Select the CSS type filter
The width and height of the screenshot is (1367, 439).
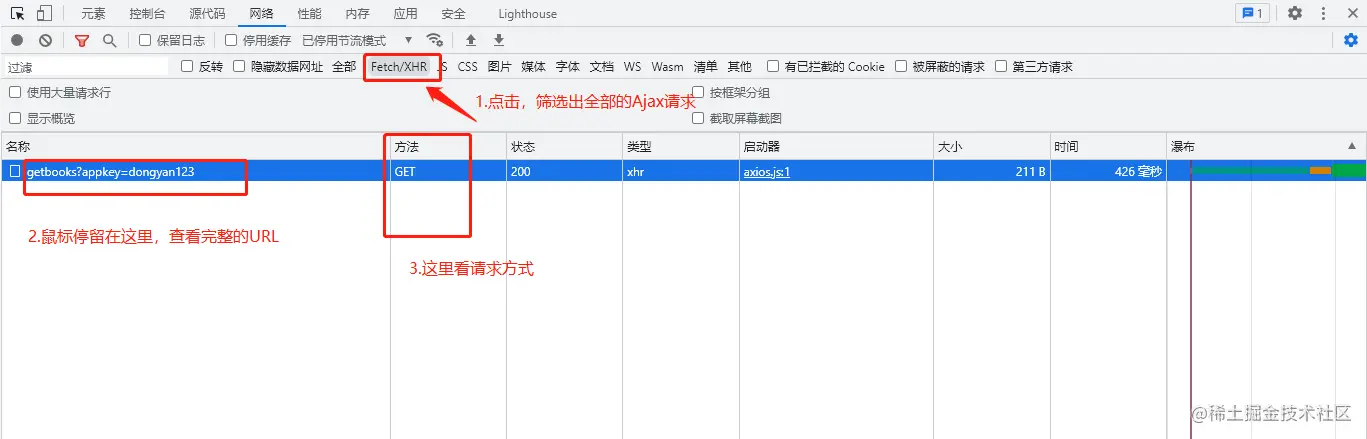[468, 66]
